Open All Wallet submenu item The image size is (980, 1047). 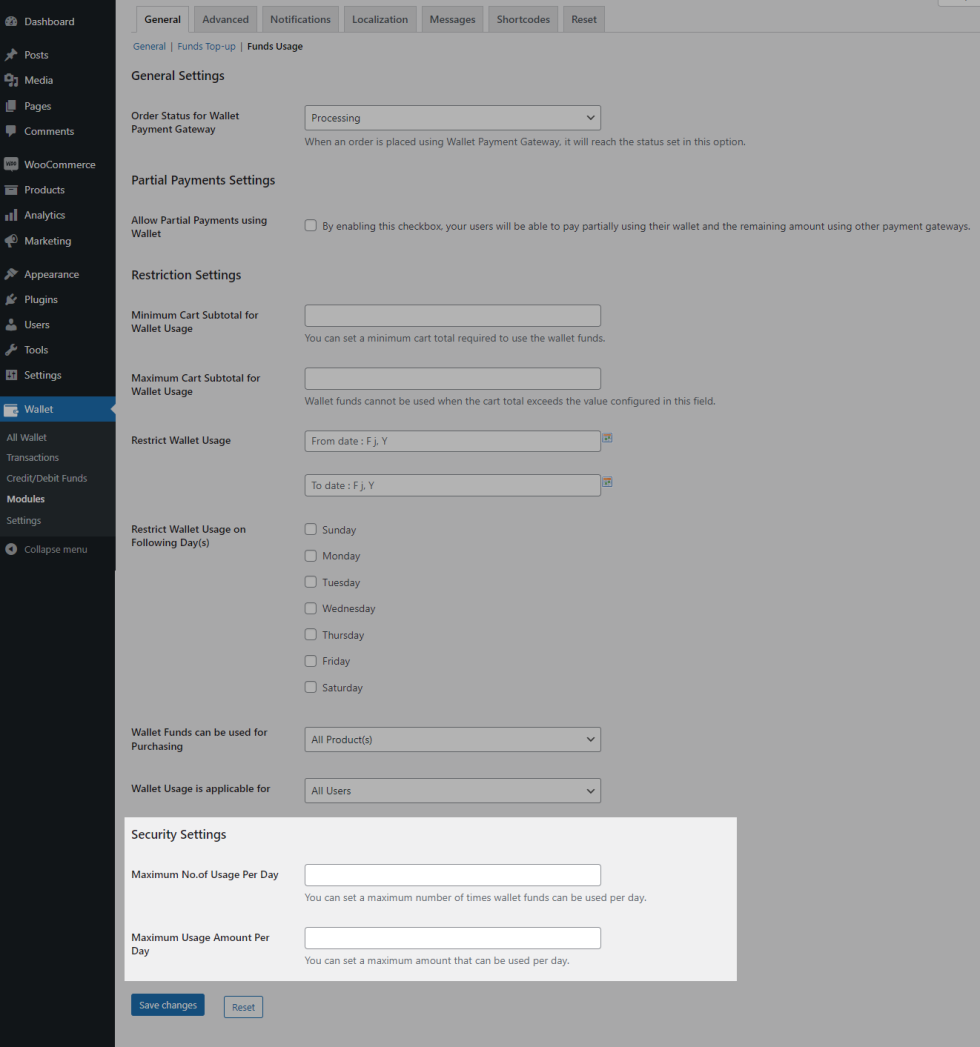pyautogui.click(x=27, y=437)
